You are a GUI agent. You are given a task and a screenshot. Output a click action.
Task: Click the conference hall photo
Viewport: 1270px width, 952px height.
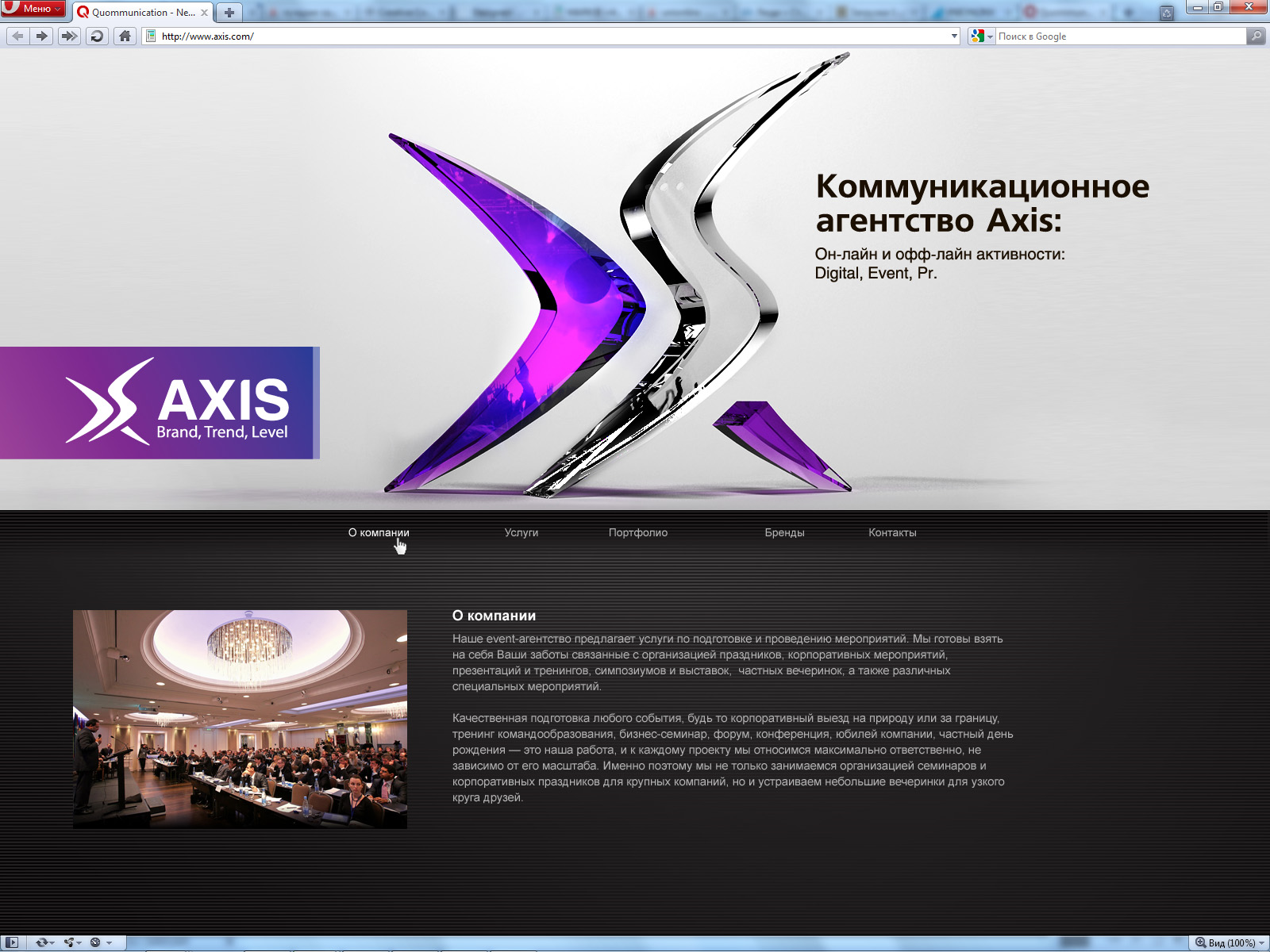[x=240, y=720]
